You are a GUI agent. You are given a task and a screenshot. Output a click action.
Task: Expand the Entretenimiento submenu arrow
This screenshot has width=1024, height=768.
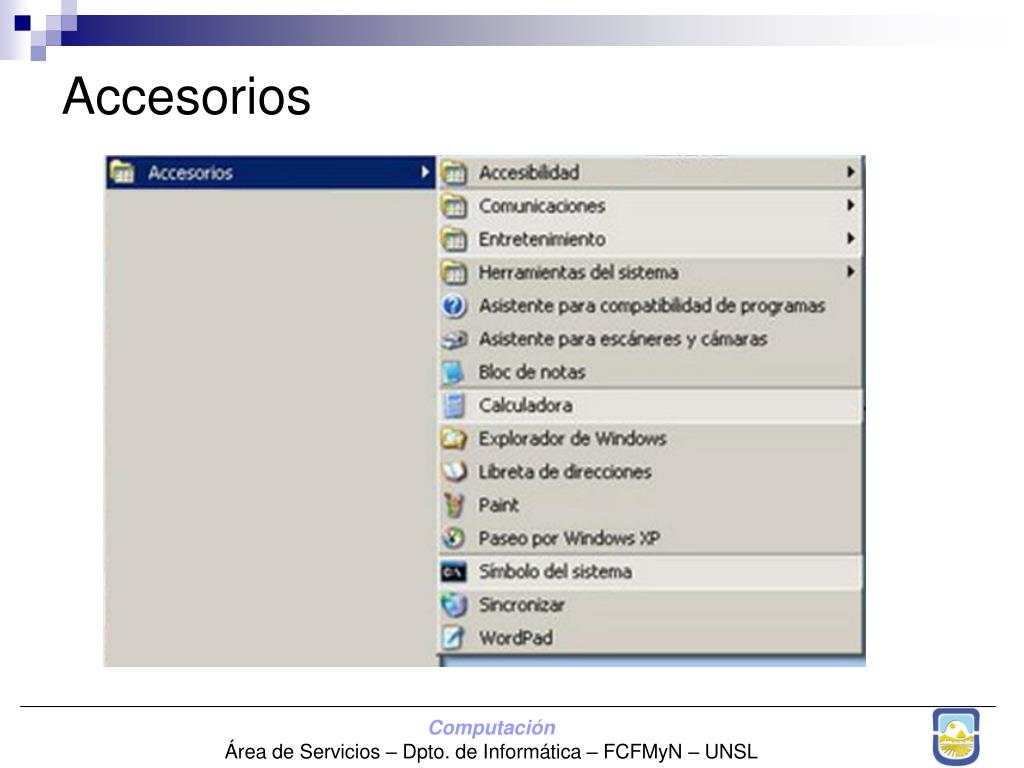tap(850, 238)
